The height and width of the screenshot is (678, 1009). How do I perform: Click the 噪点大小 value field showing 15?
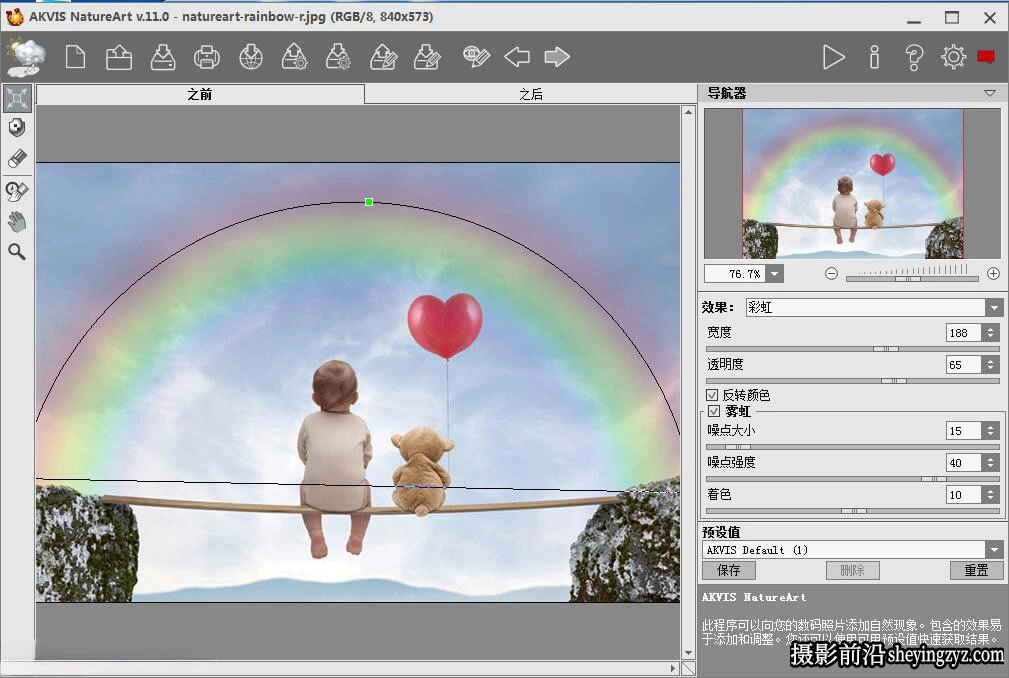(963, 430)
